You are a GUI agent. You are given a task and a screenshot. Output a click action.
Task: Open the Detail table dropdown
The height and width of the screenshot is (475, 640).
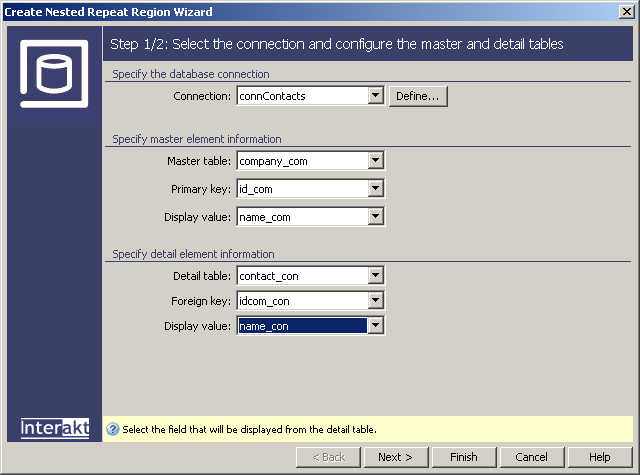(x=376, y=275)
